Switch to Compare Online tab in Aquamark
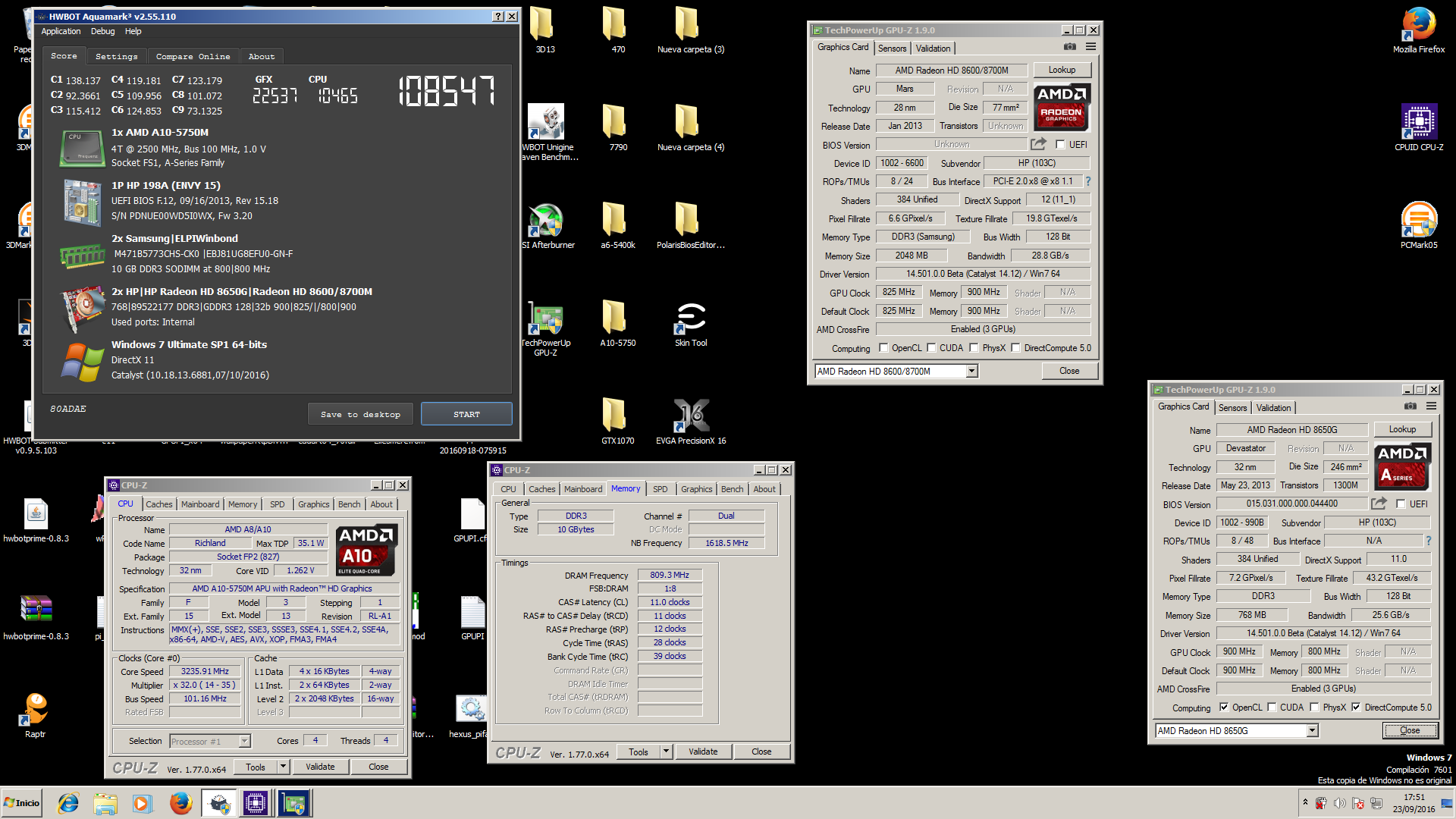The height and width of the screenshot is (819, 1456). pos(193,56)
